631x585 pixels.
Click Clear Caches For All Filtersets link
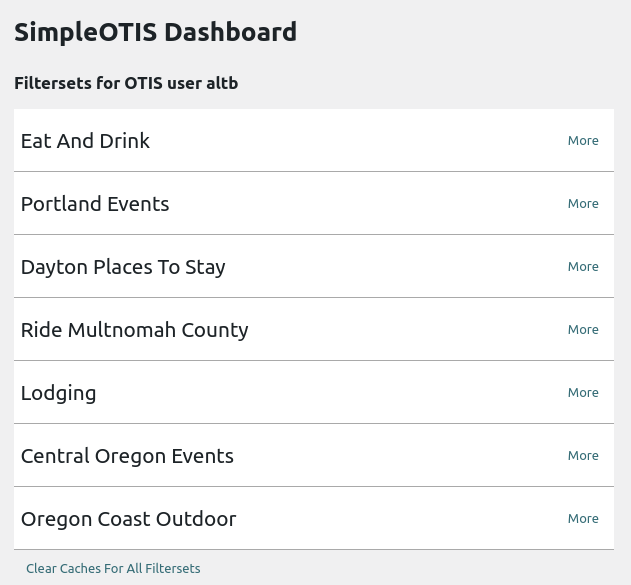(113, 568)
